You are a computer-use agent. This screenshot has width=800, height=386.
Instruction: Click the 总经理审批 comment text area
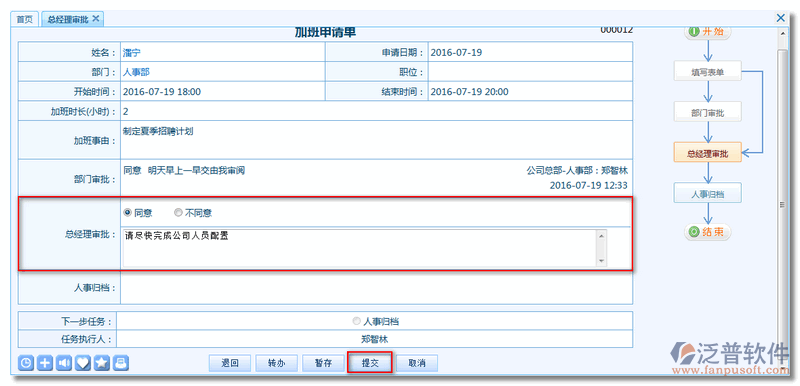coord(359,248)
